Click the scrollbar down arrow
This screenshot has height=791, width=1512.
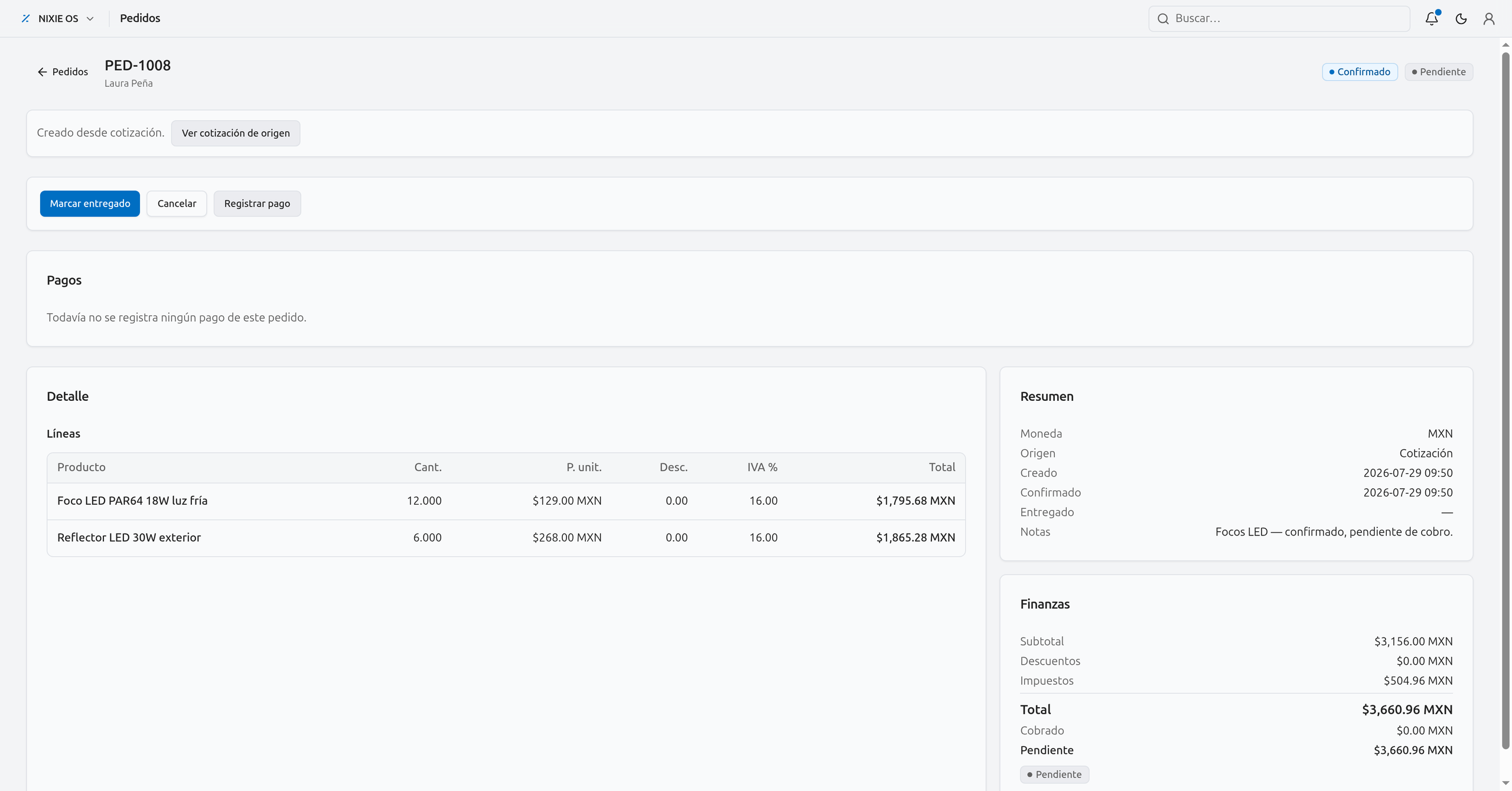pos(1506,783)
